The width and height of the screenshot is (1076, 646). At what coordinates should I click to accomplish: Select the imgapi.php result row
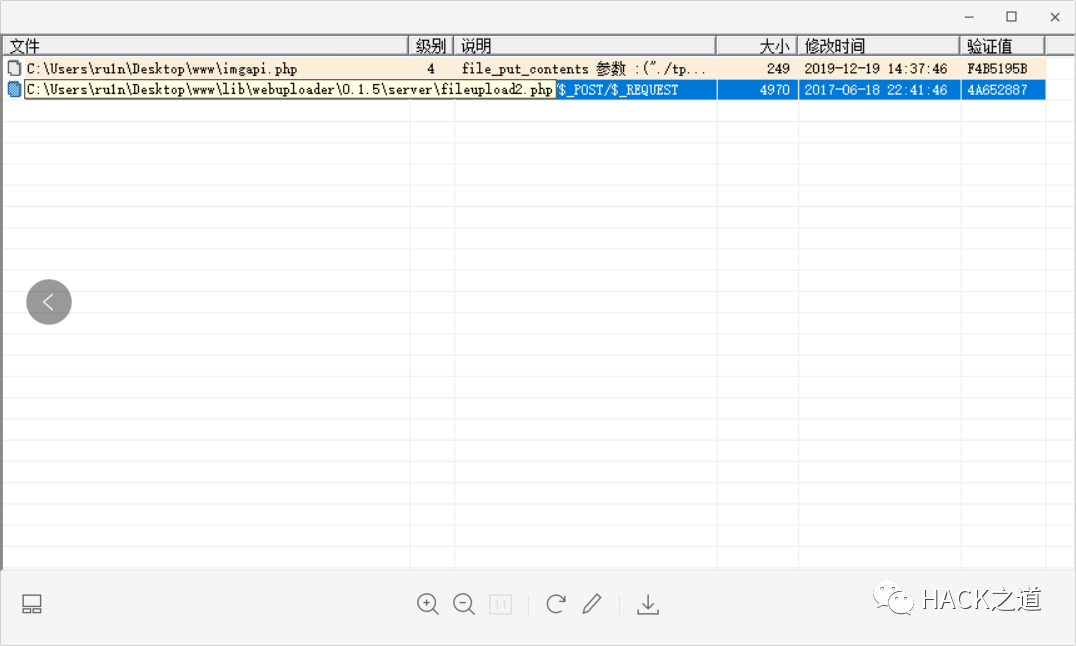(300, 68)
